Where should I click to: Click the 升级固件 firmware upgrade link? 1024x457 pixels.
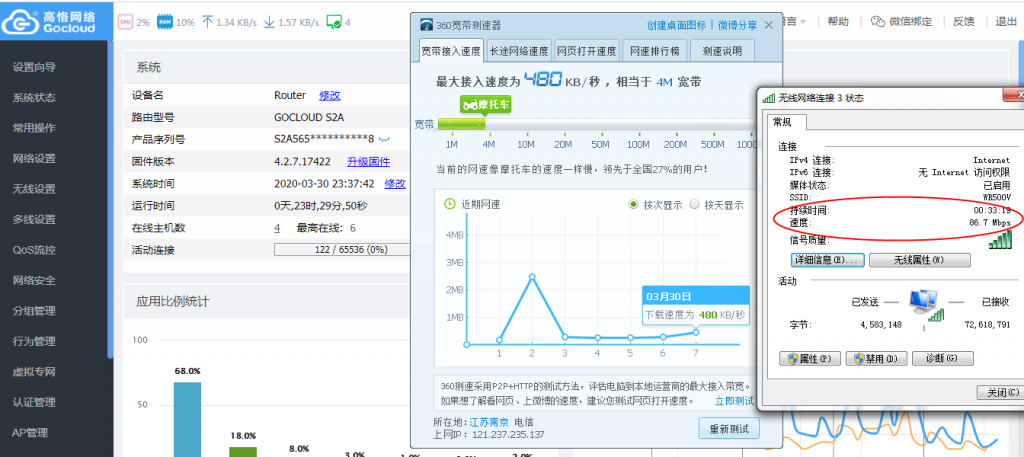(x=368, y=162)
